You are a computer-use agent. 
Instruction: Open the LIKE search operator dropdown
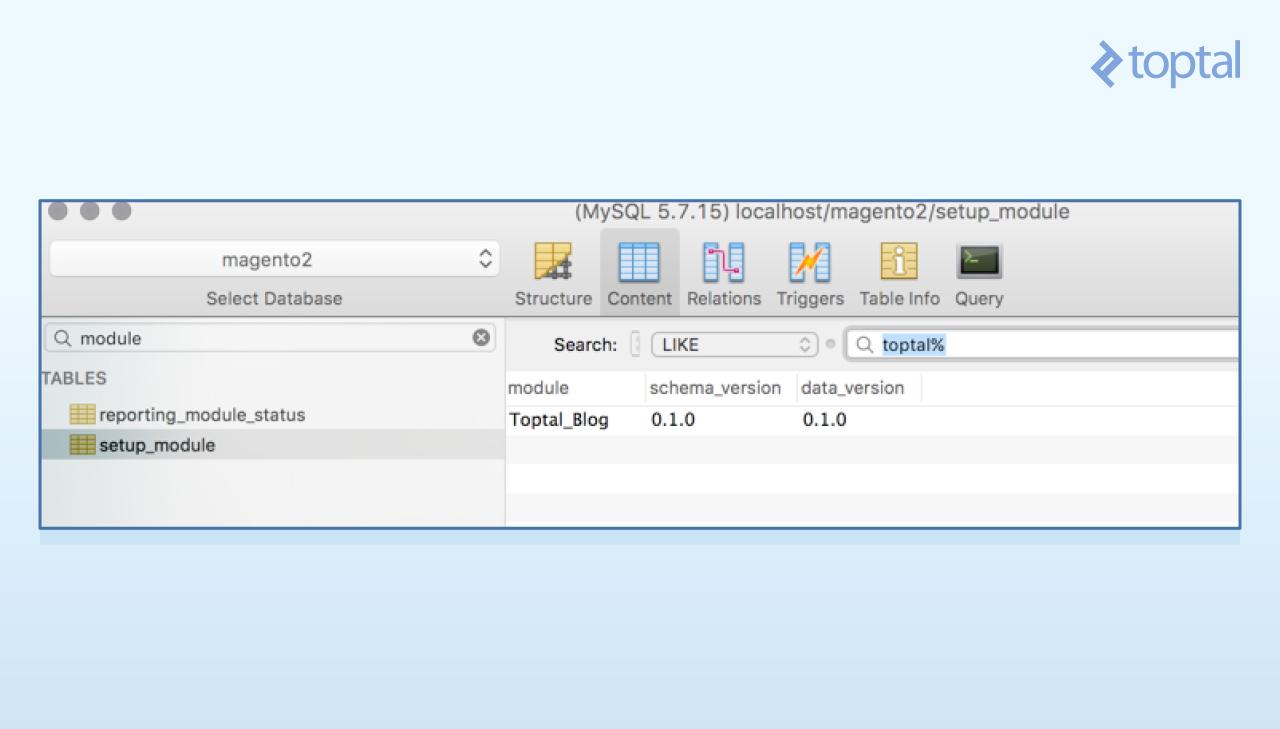(x=735, y=344)
